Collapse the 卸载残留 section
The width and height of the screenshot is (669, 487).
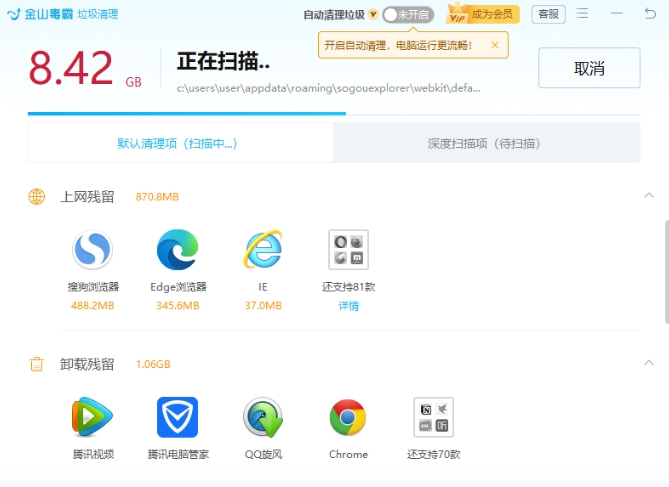click(x=649, y=363)
